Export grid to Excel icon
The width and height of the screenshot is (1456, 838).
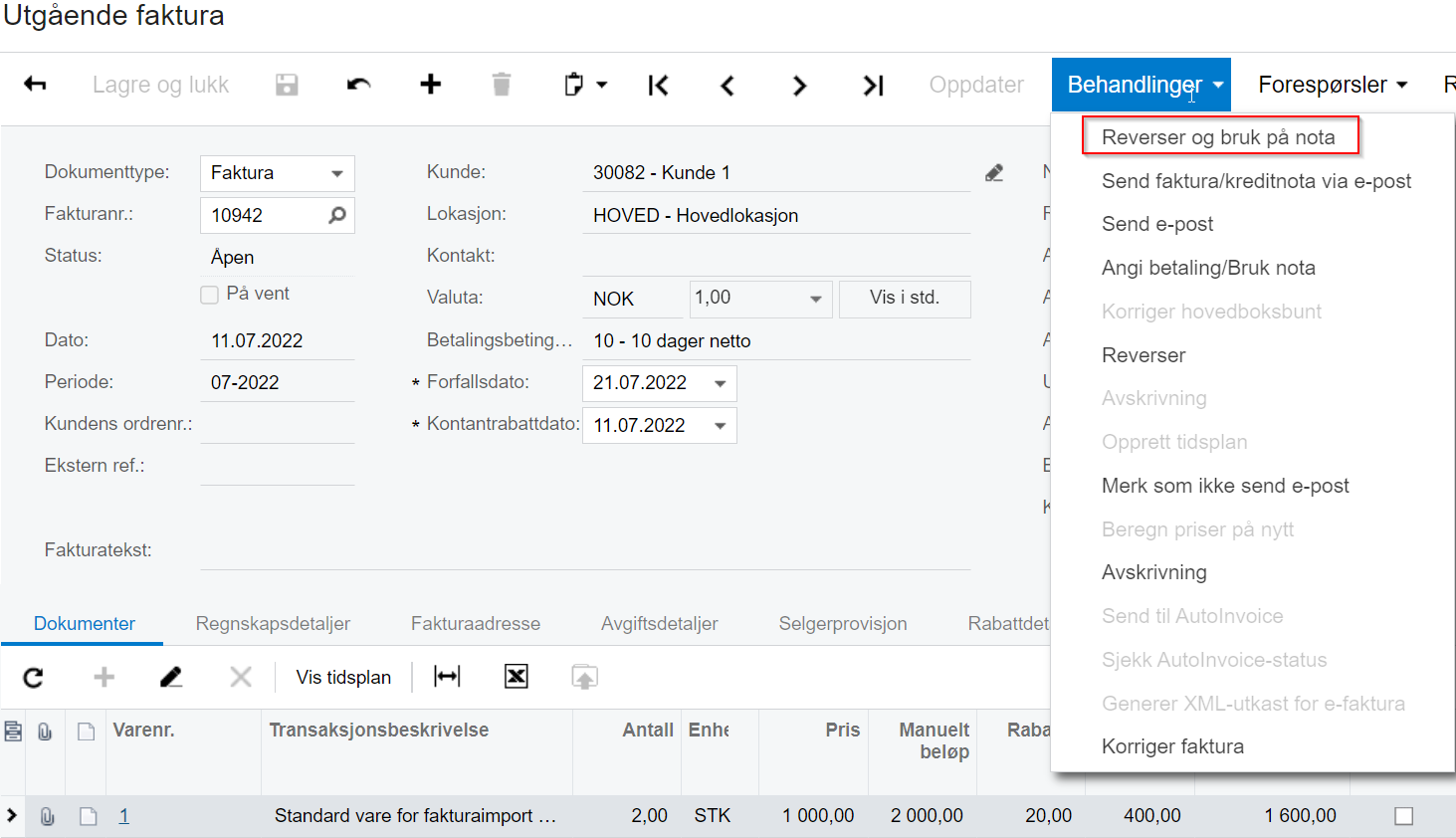point(516,677)
